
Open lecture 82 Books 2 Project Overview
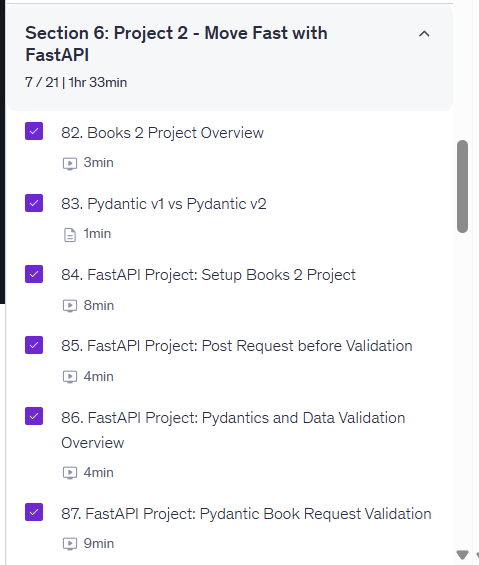(x=163, y=133)
